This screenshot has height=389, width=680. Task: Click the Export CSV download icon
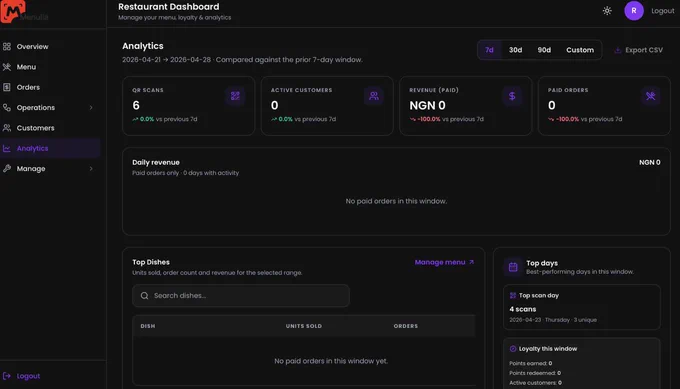pyautogui.click(x=618, y=50)
